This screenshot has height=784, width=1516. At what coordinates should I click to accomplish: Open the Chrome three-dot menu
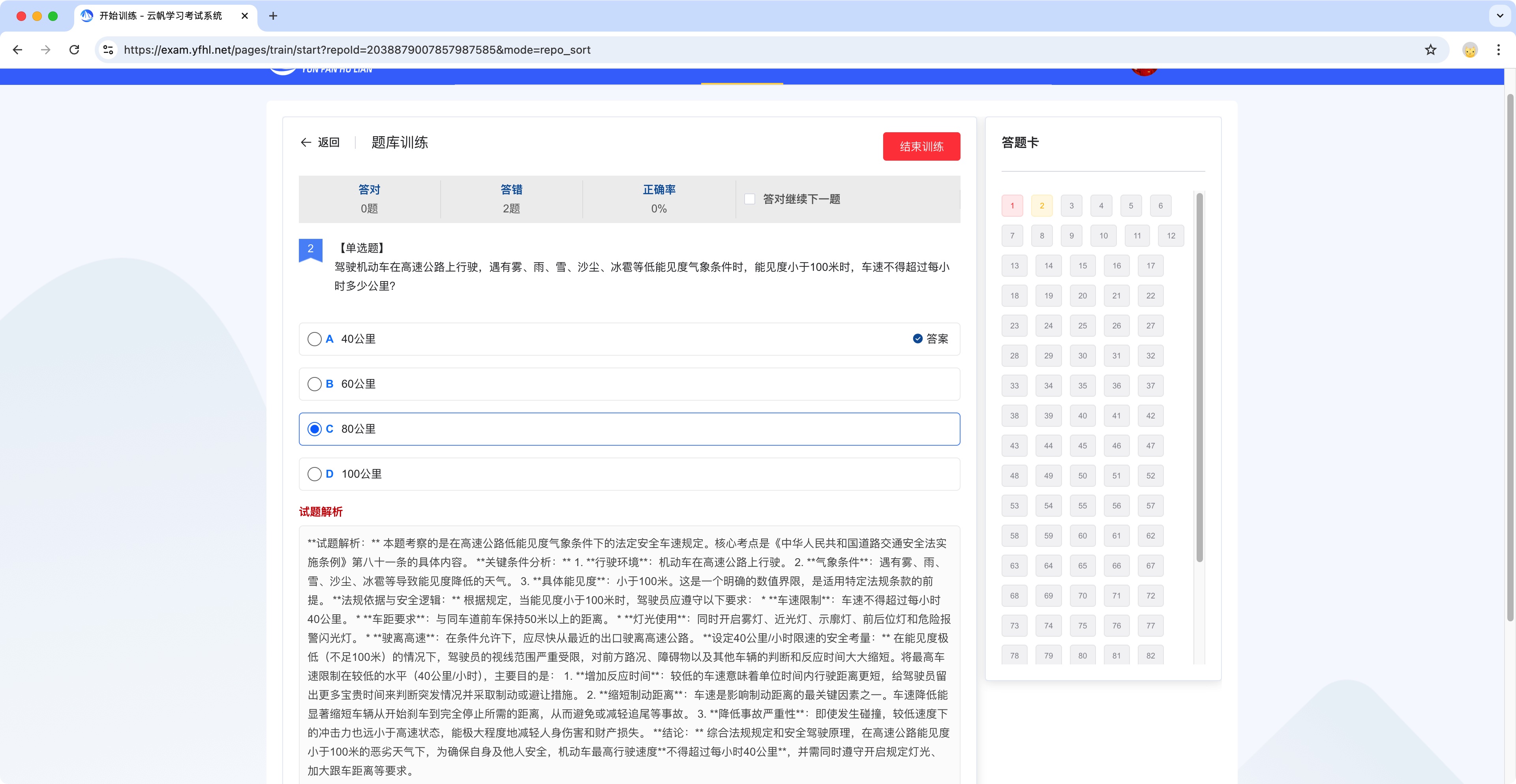pos(1498,50)
